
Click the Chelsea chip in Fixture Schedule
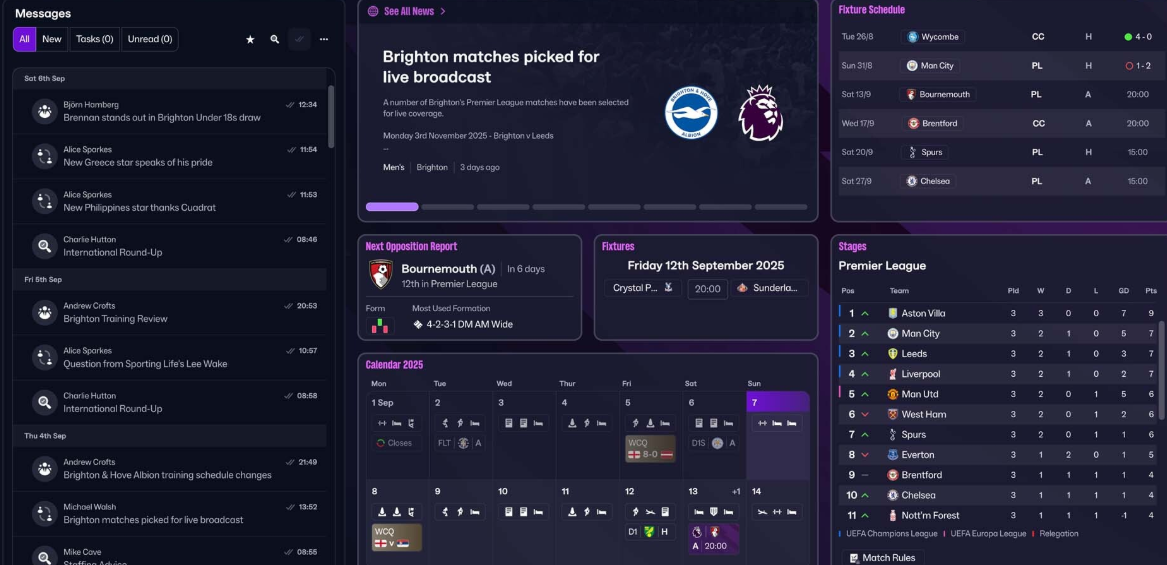[929, 181]
